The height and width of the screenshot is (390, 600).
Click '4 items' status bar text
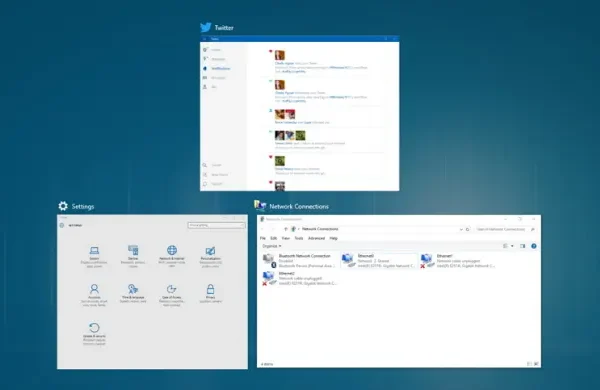267,364
